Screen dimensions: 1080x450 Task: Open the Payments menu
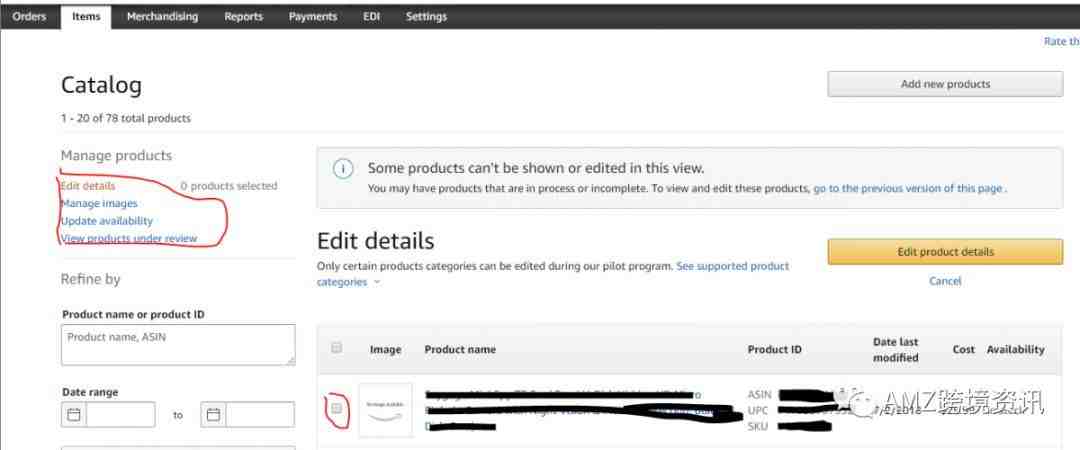click(313, 17)
